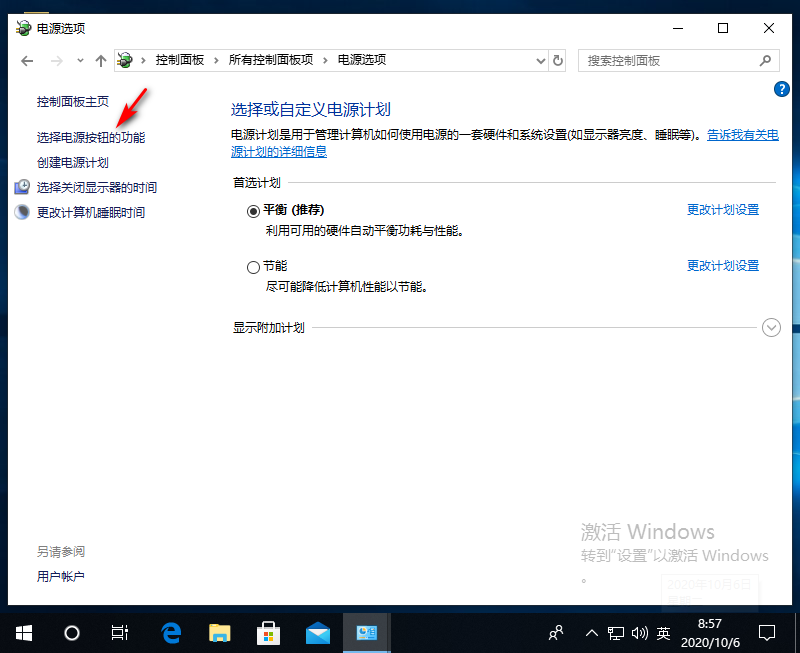Expand 显示附加计划 with the chevron

770,327
